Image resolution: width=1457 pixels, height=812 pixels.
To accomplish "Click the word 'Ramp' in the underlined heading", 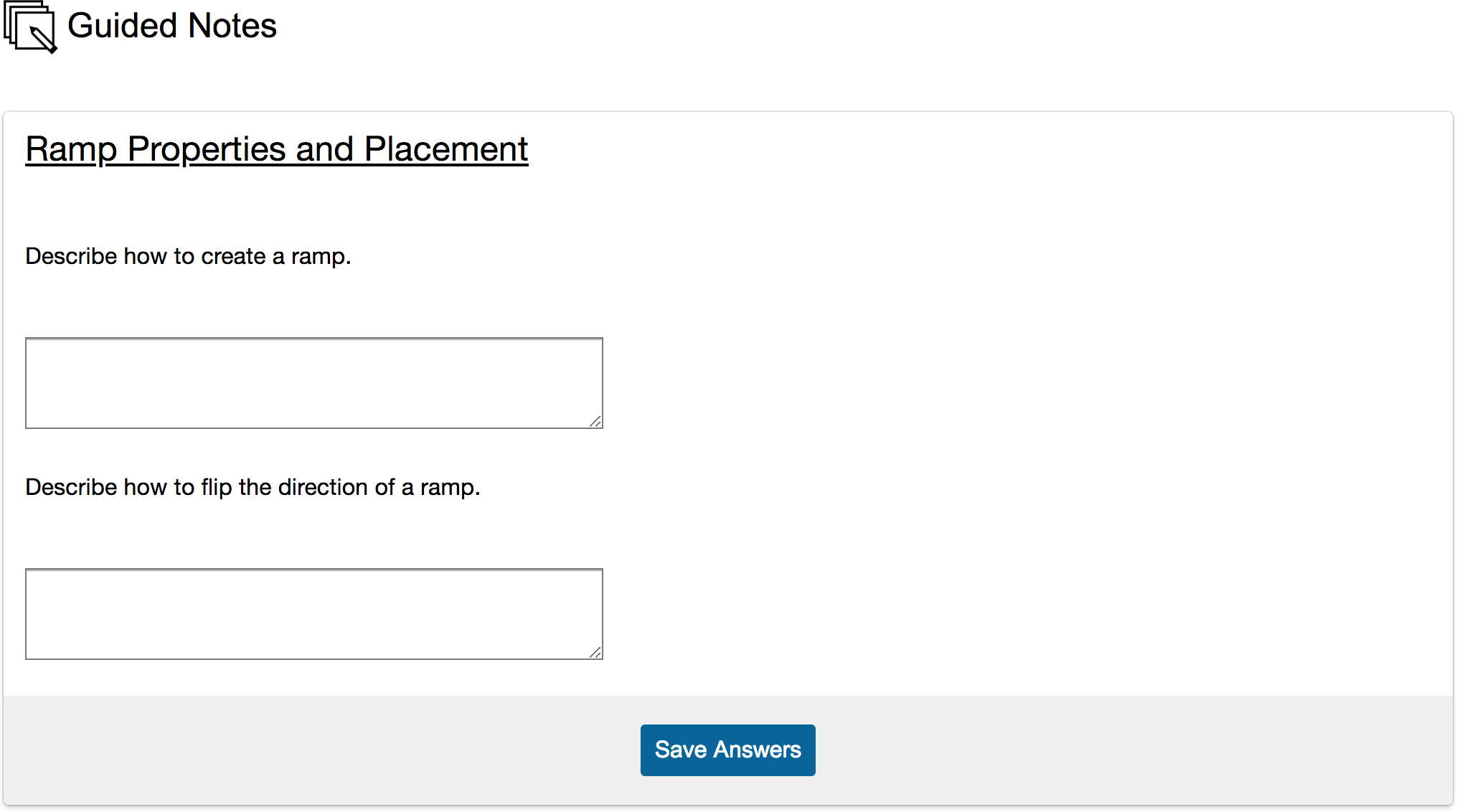I will 71,149.
